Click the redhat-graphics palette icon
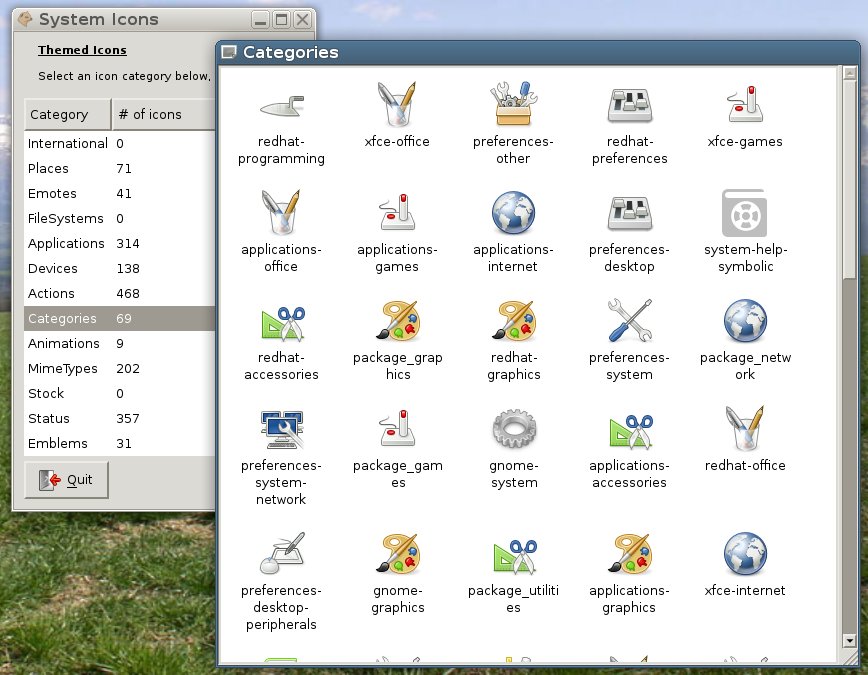 coord(513,321)
